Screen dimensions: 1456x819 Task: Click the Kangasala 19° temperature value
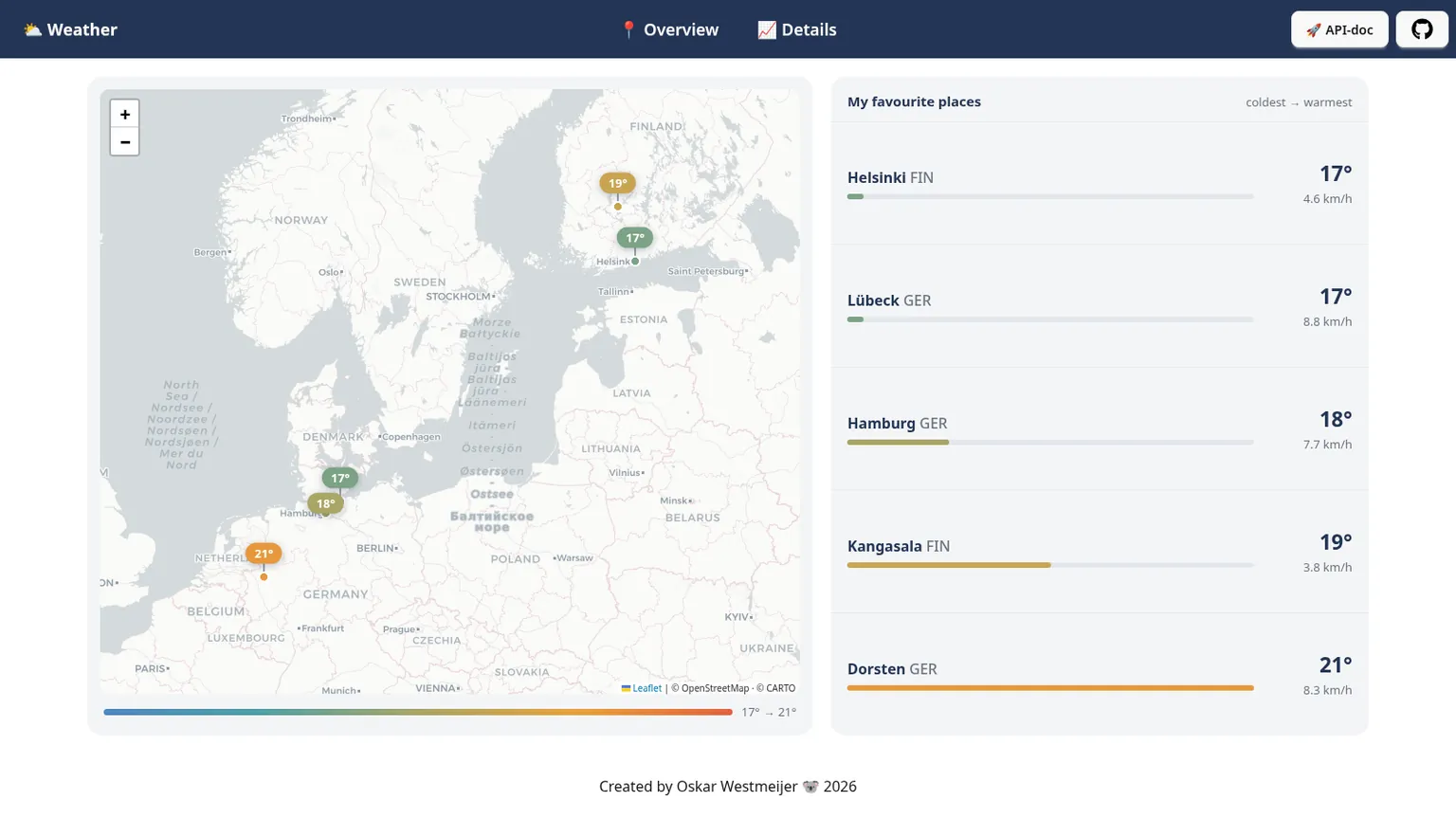click(1336, 542)
